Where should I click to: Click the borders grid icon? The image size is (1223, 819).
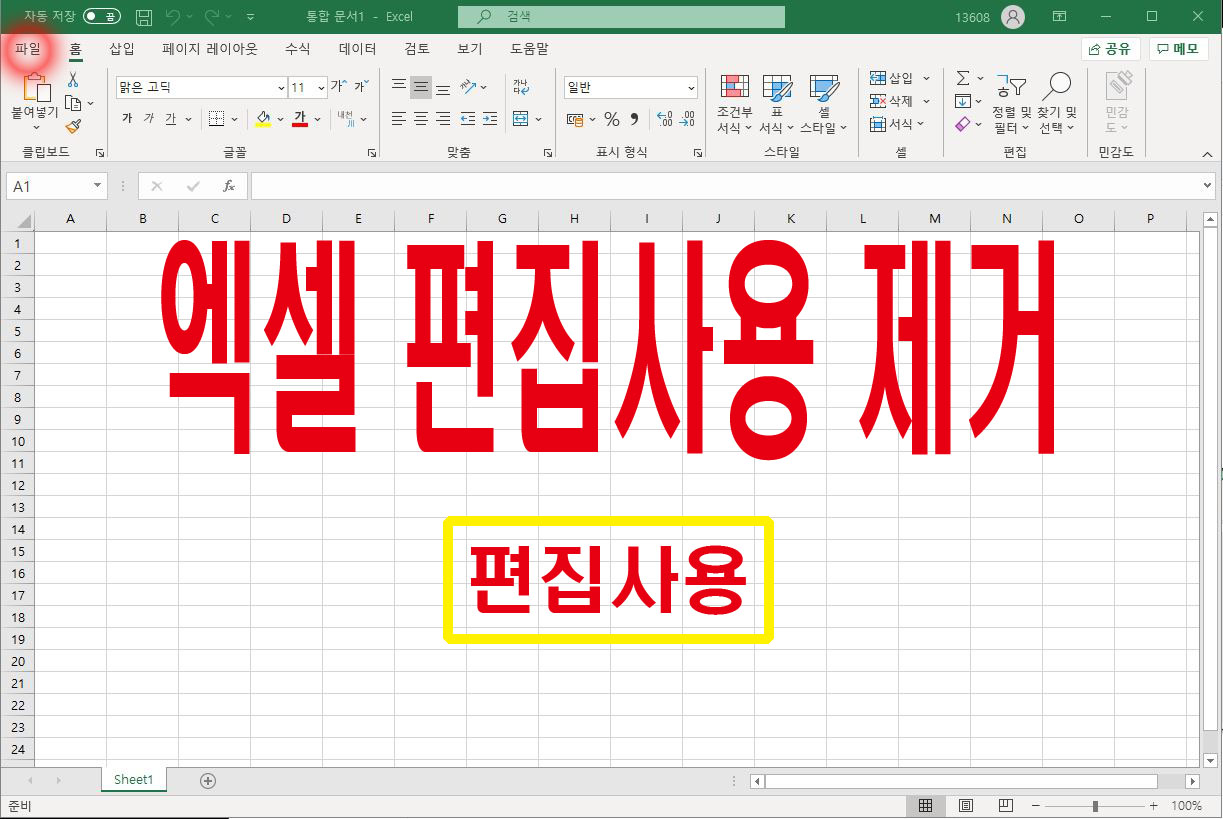216,119
